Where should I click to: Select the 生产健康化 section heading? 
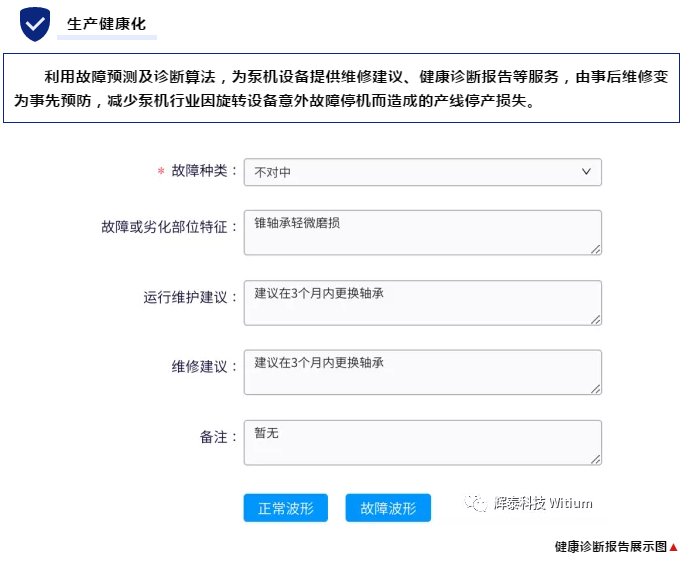click(x=106, y=24)
